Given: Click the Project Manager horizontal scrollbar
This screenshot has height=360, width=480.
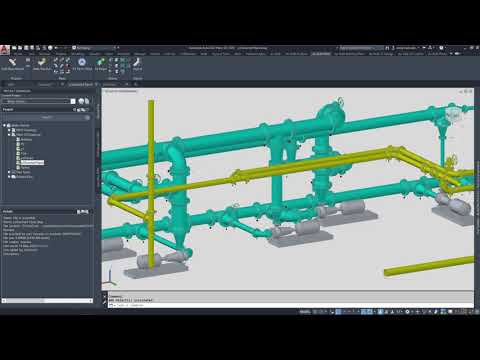Looking at the screenshot, I should click(47, 301).
